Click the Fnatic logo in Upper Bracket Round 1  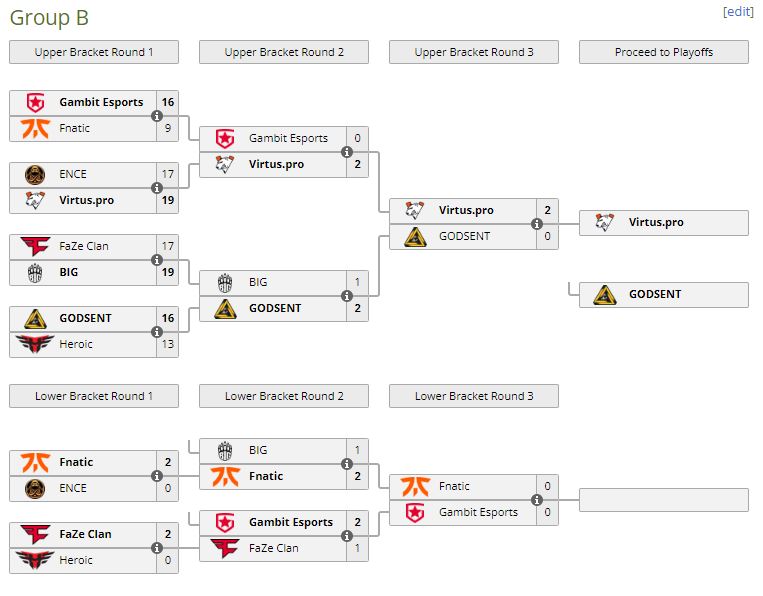tap(35, 128)
